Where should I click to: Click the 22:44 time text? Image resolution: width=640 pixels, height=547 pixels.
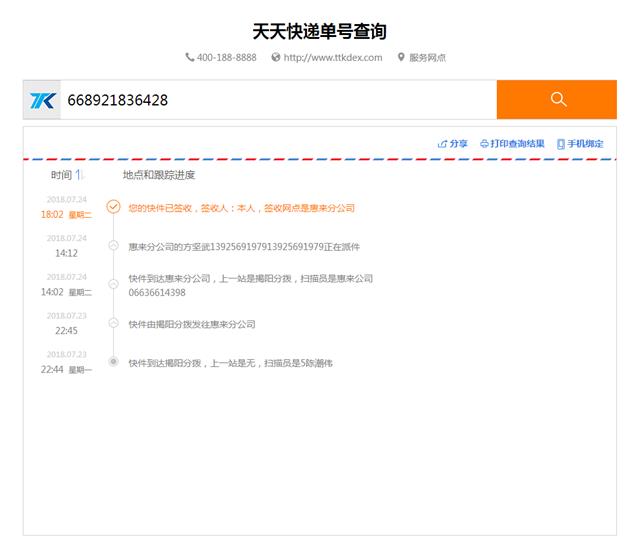tap(52, 369)
